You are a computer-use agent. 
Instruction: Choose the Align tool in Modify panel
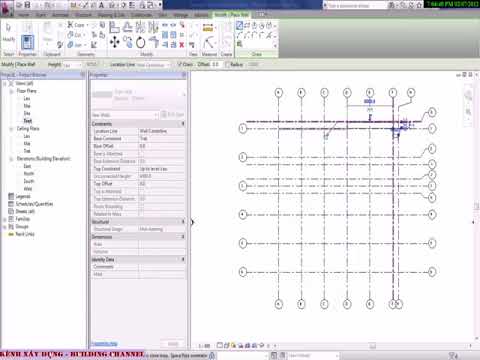coord(114,27)
